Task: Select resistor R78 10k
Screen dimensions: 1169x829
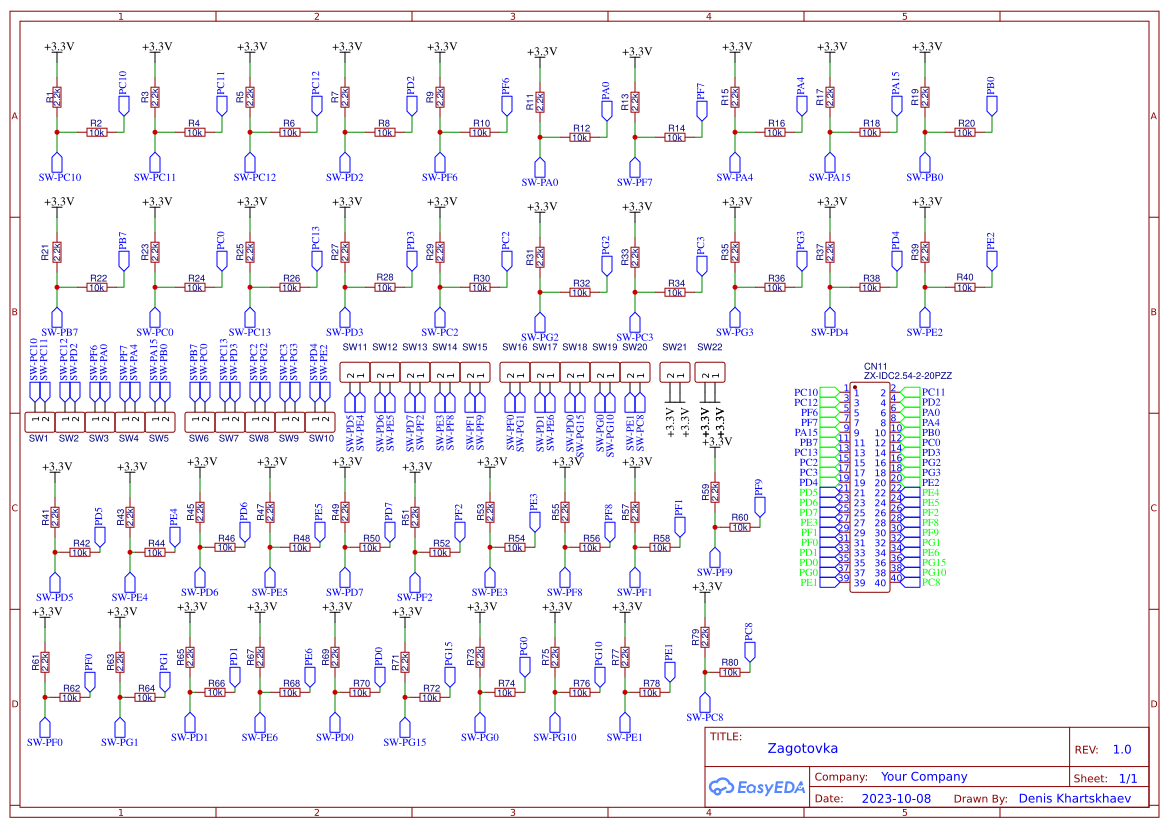Action: point(650,693)
